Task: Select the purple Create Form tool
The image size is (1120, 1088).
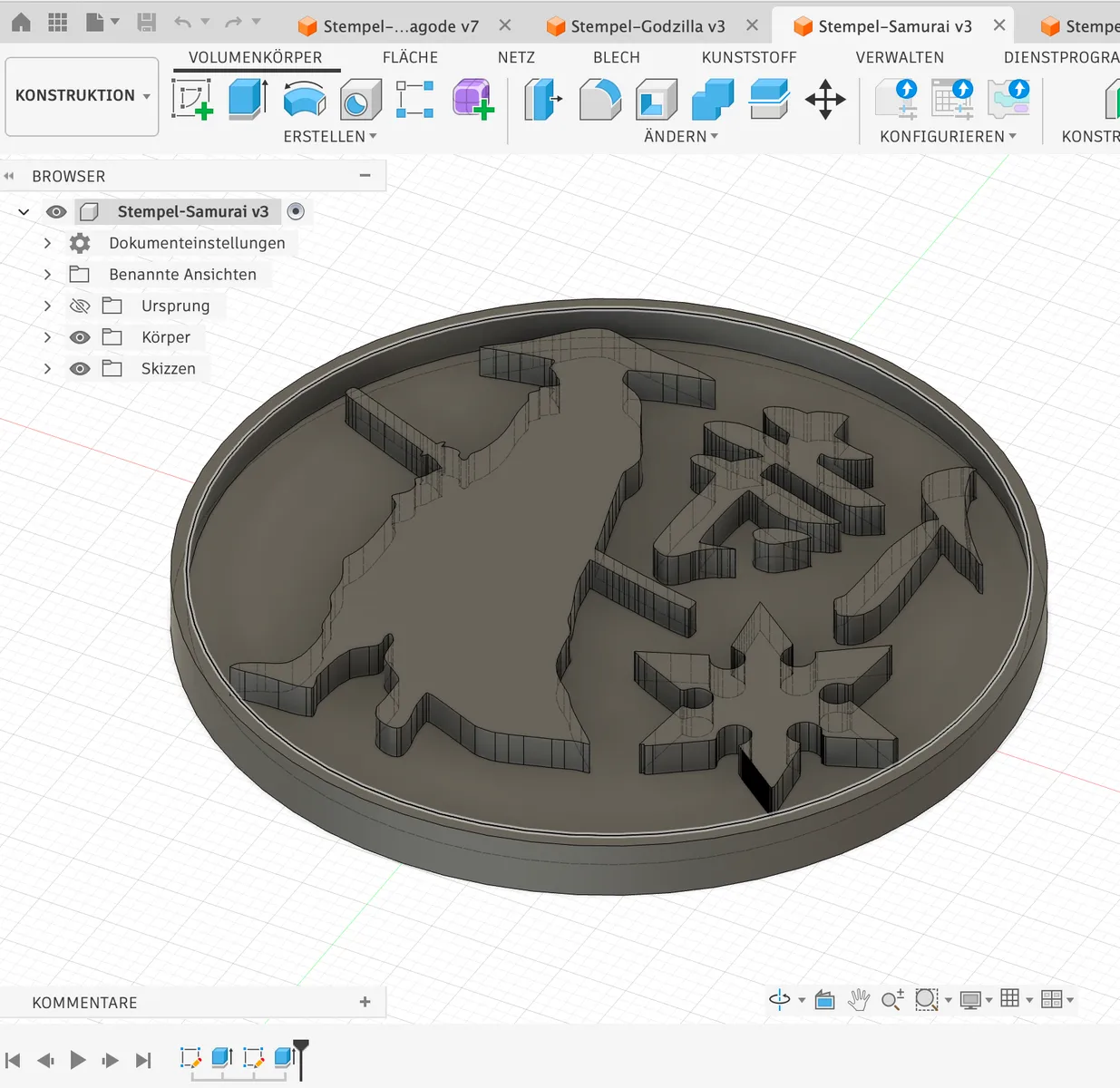Action: [472, 99]
